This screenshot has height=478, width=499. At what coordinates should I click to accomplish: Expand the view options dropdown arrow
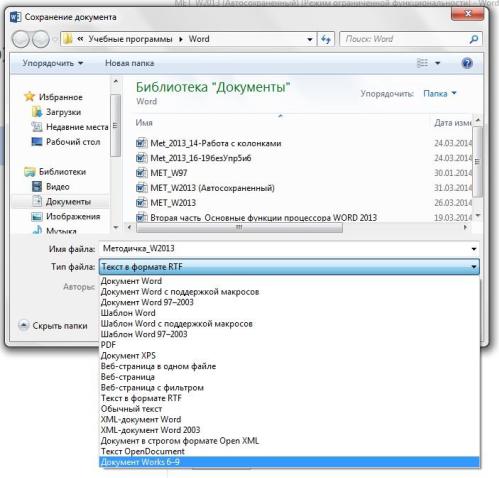point(438,63)
